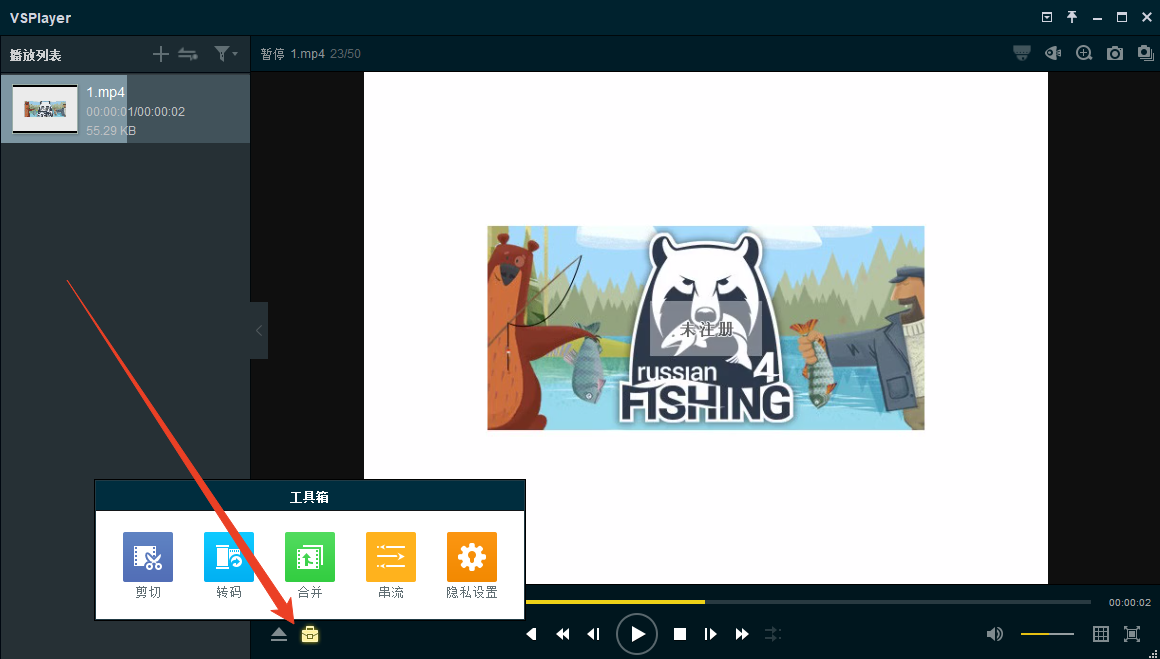Select 1.mp4 thumbnail in the playlist
Image resolution: width=1160 pixels, height=659 pixels.
pos(45,109)
